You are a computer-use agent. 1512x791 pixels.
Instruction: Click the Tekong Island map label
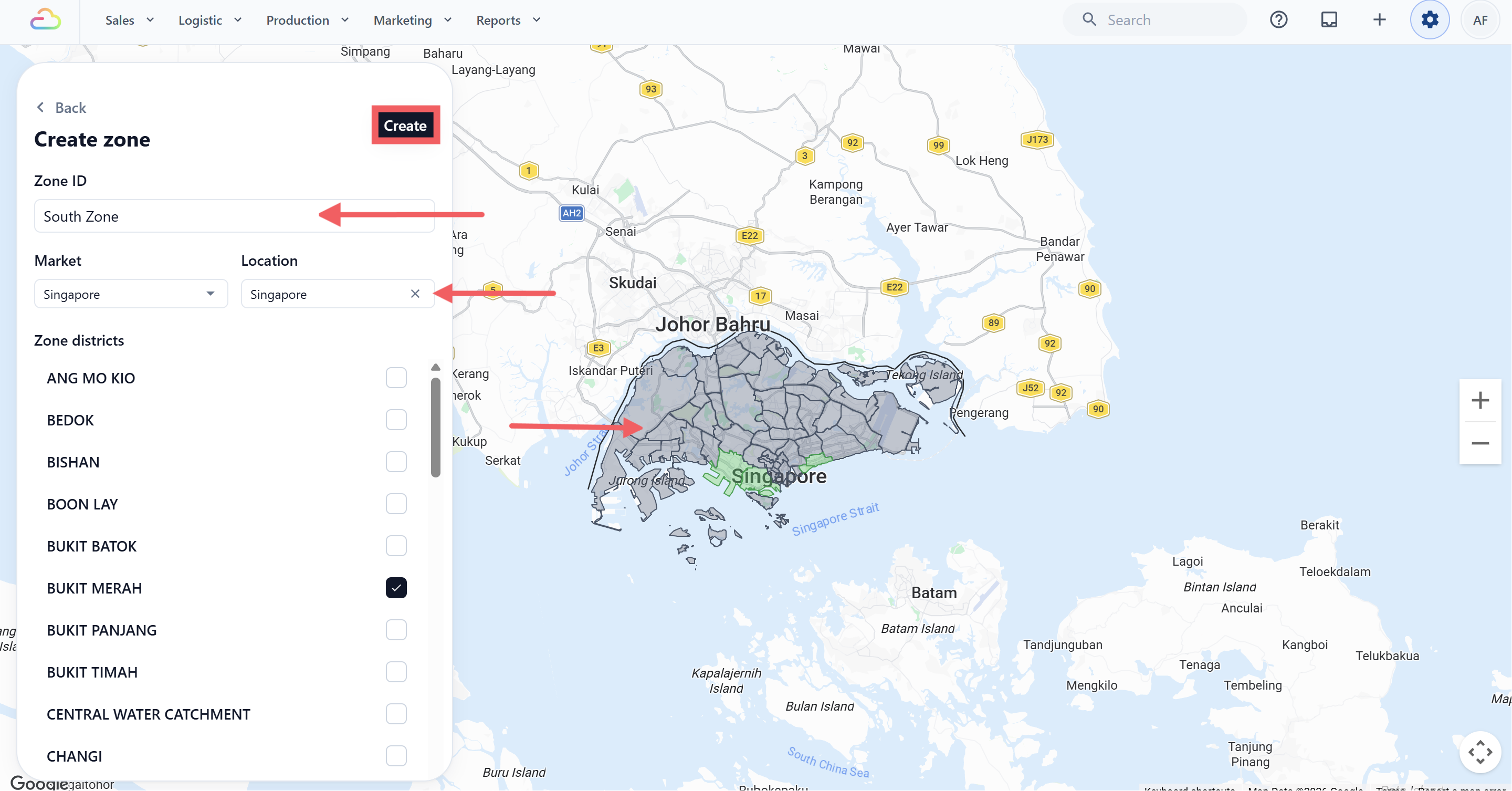click(x=924, y=374)
